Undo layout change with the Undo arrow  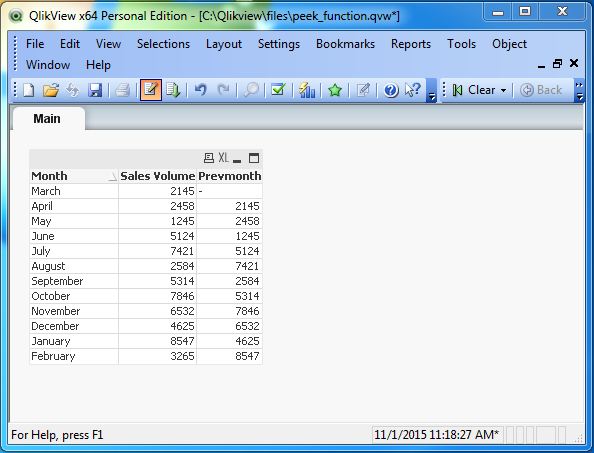[201, 90]
